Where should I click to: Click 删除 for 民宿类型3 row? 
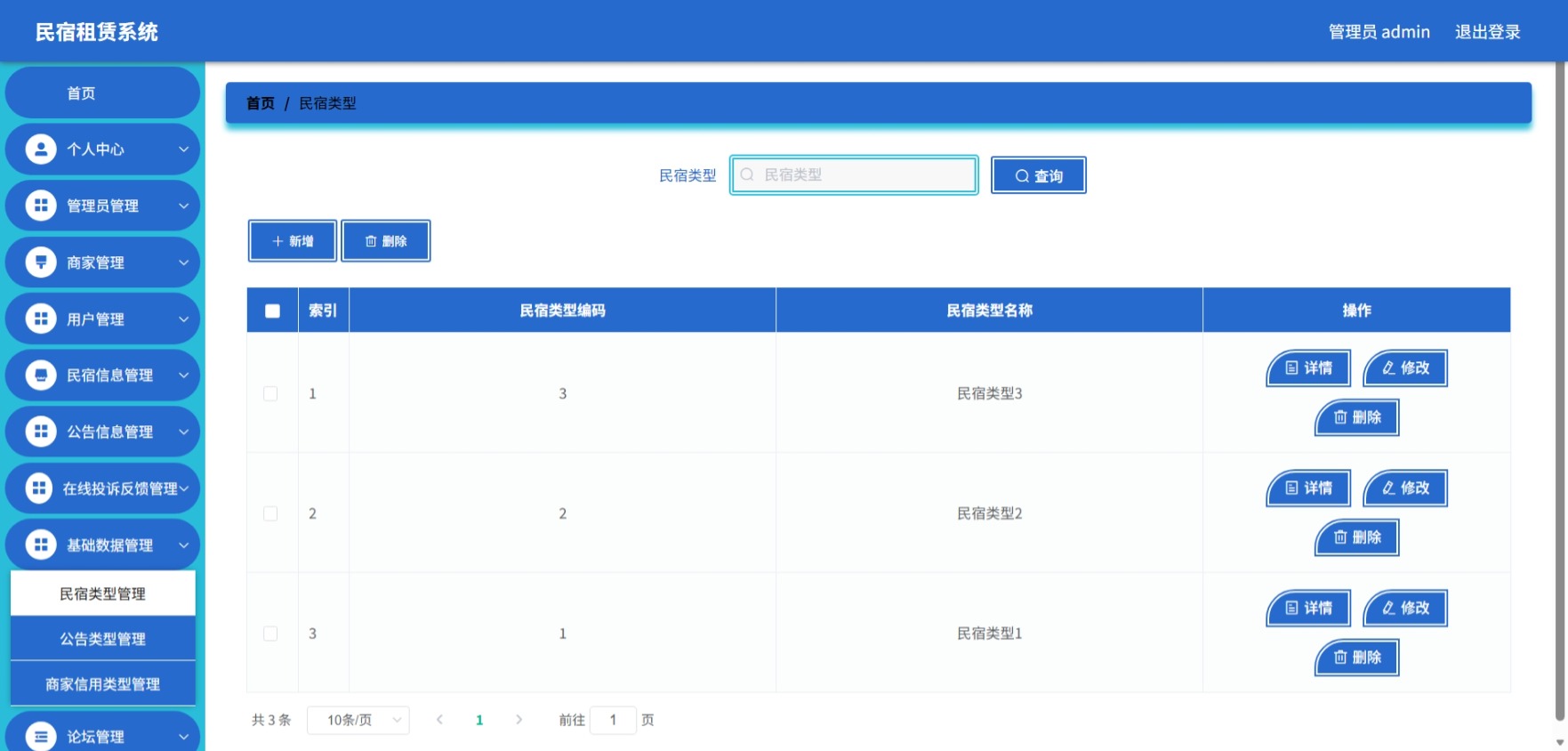[1357, 417]
